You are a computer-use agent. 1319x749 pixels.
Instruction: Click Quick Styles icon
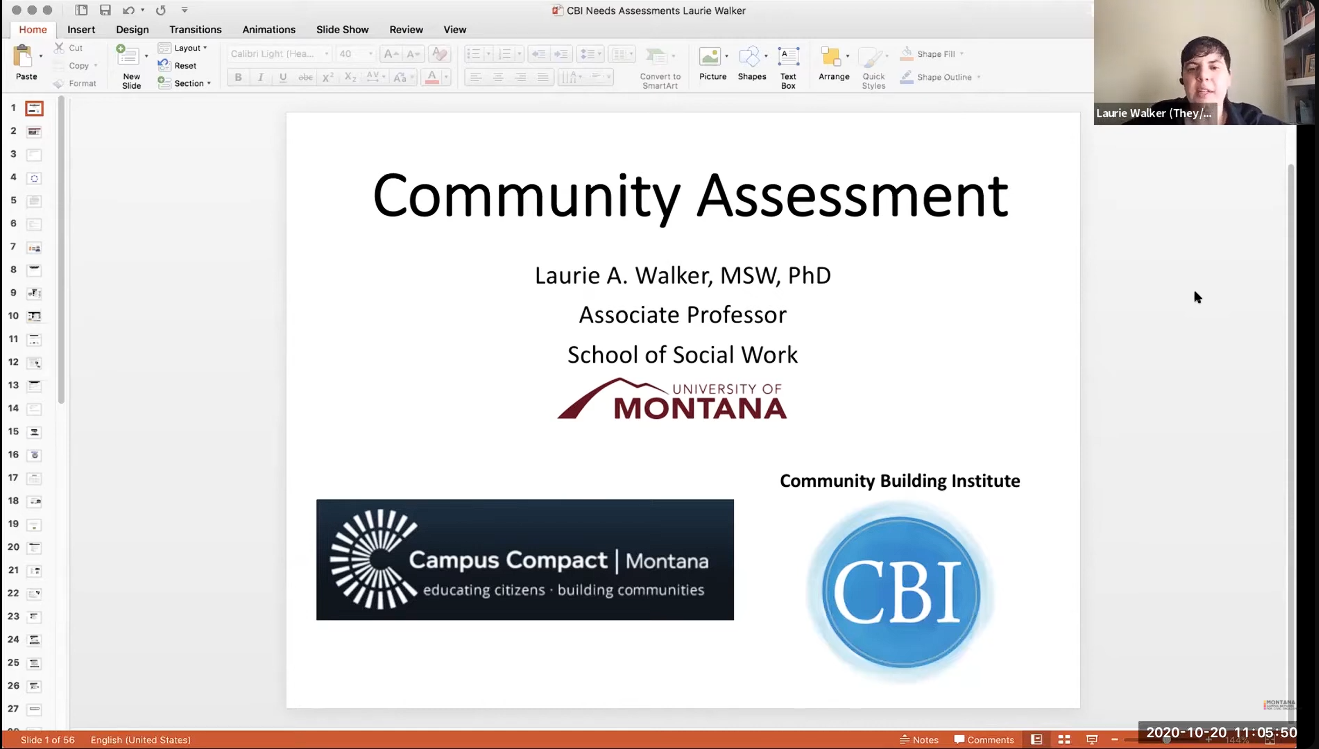872,57
